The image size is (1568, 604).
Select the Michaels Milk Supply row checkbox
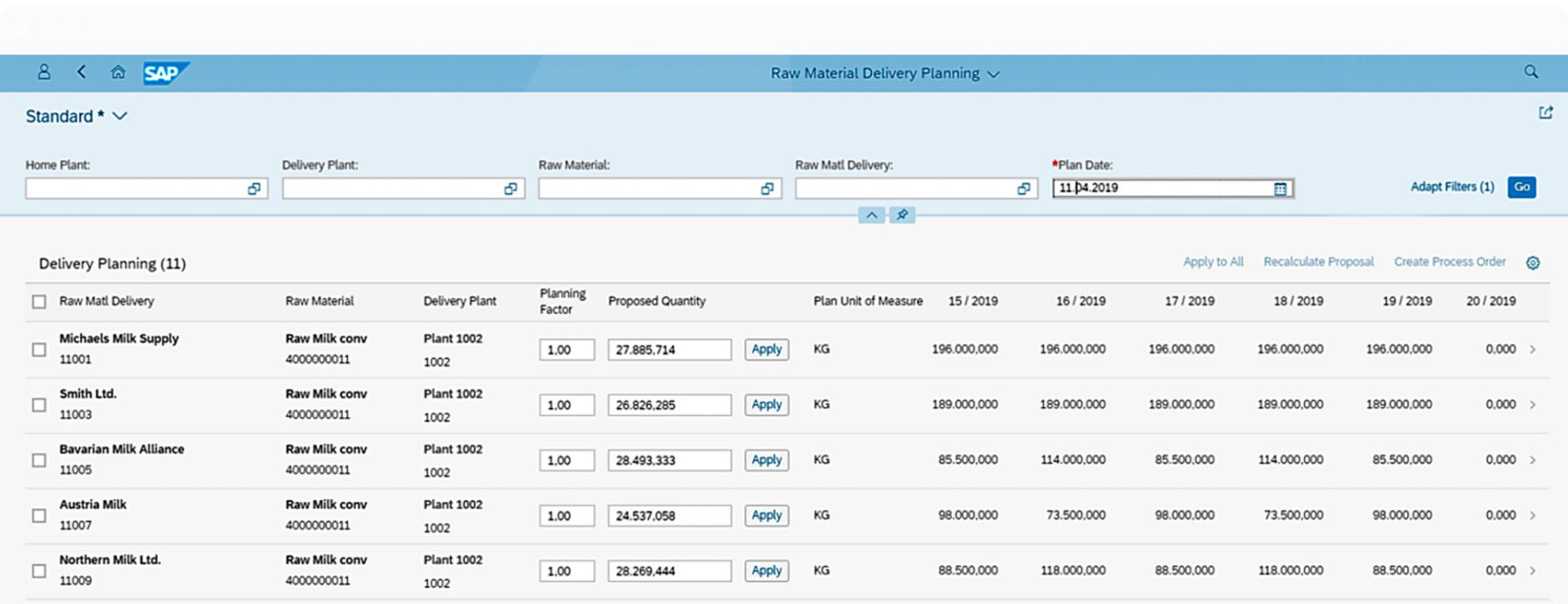(39, 350)
